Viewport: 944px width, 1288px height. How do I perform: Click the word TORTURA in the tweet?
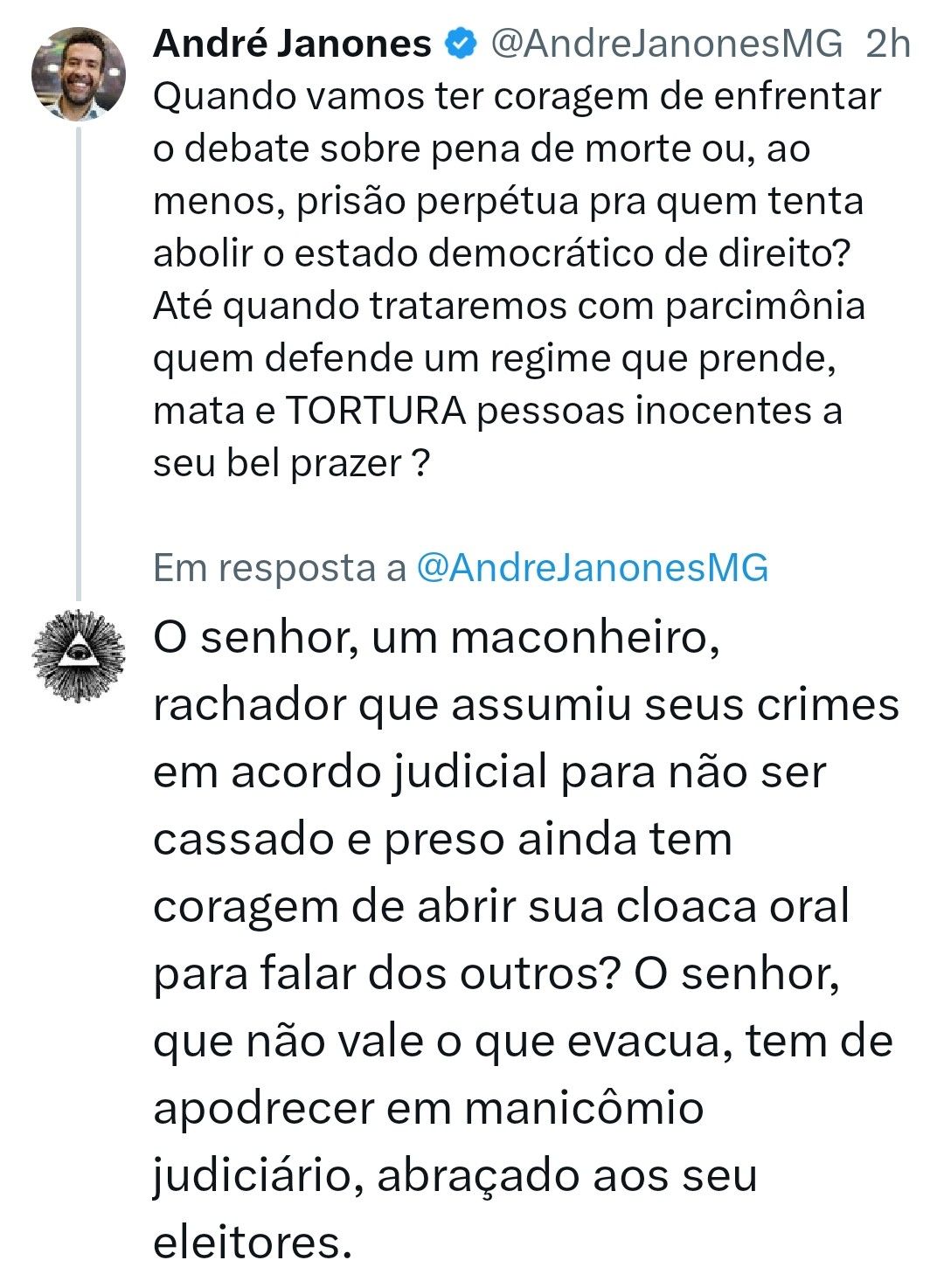[x=376, y=411]
